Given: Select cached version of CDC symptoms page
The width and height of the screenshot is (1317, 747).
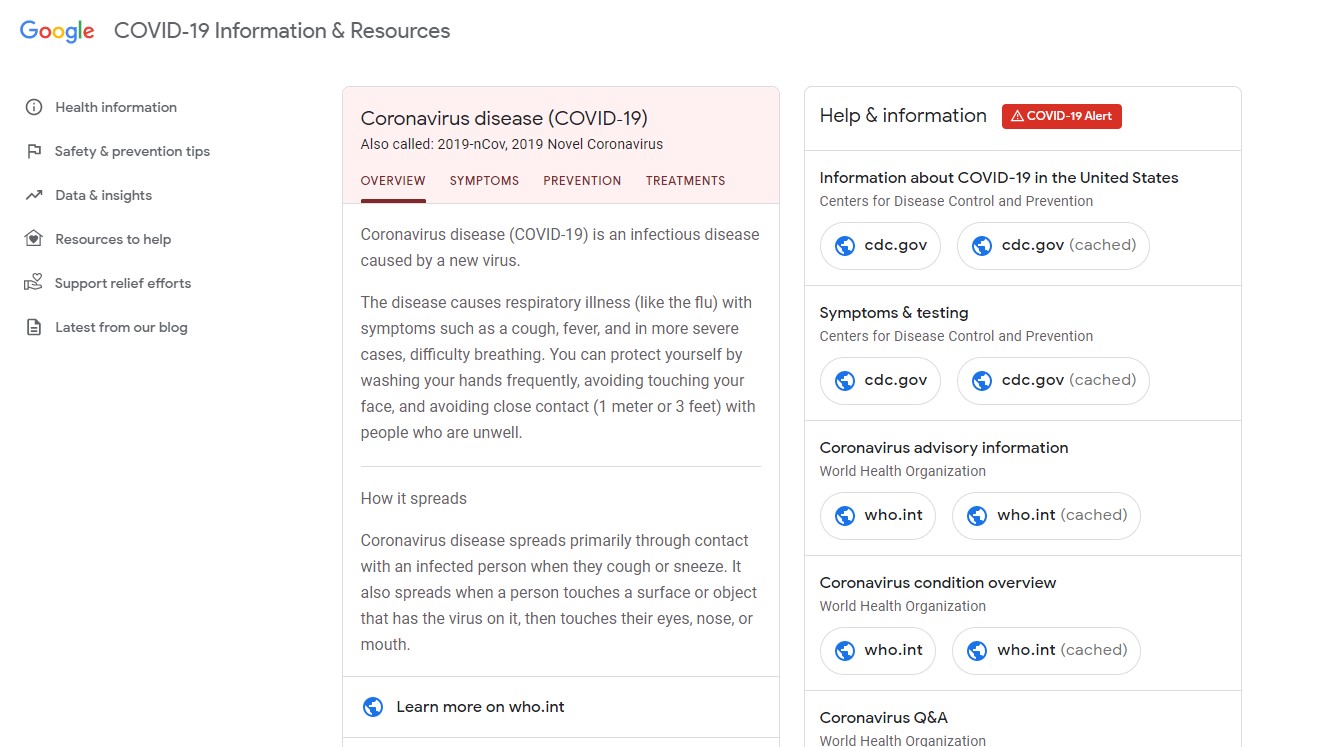Looking at the screenshot, I should click(x=1052, y=380).
